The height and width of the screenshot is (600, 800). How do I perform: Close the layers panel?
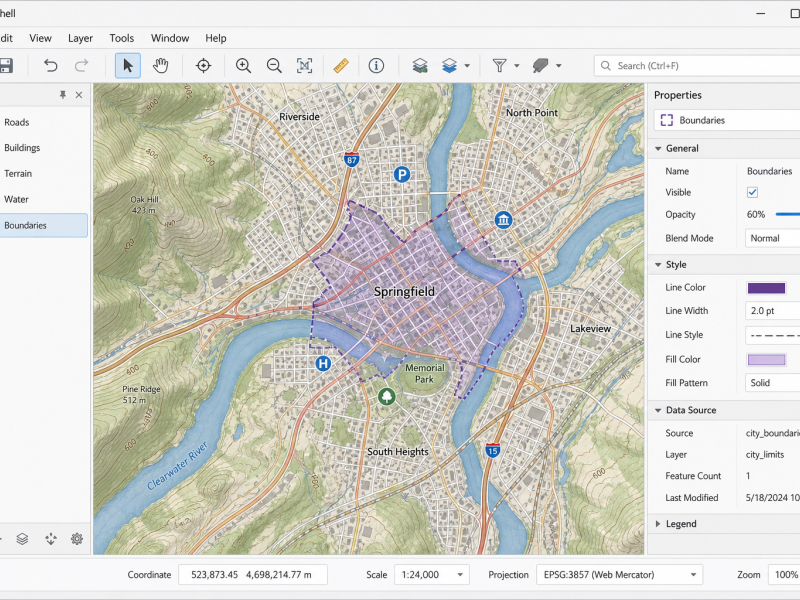tap(79, 95)
